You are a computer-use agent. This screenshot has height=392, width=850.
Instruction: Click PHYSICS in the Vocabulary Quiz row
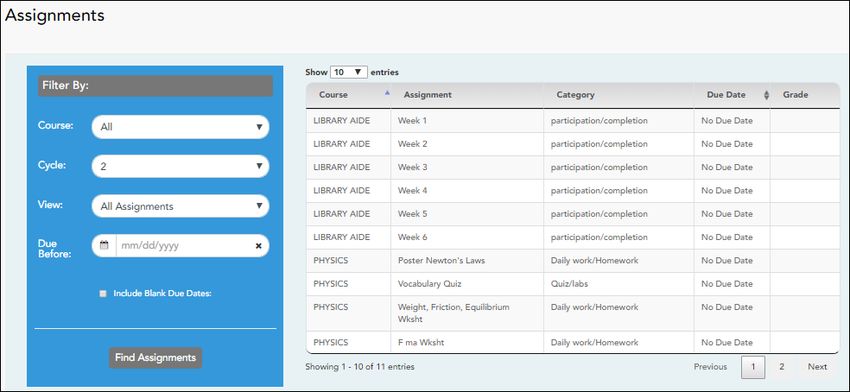[331, 284]
